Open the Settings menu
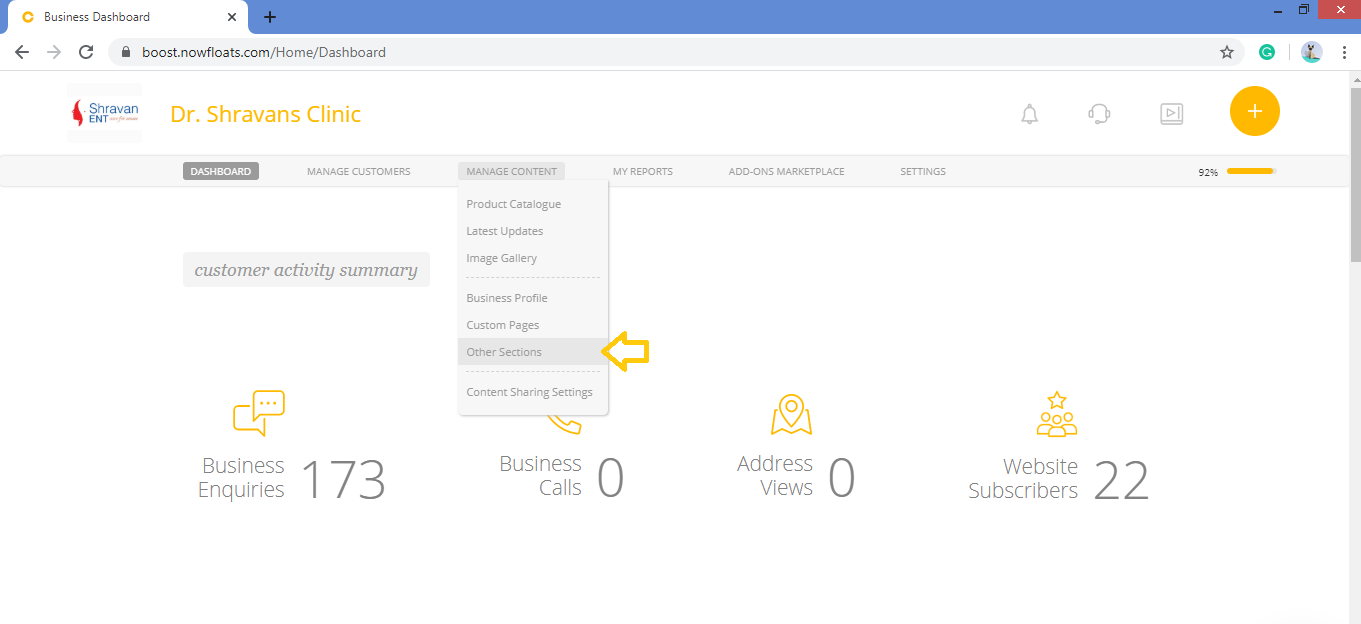Viewport: 1361px width, 624px height. pyautogui.click(x=923, y=171)
